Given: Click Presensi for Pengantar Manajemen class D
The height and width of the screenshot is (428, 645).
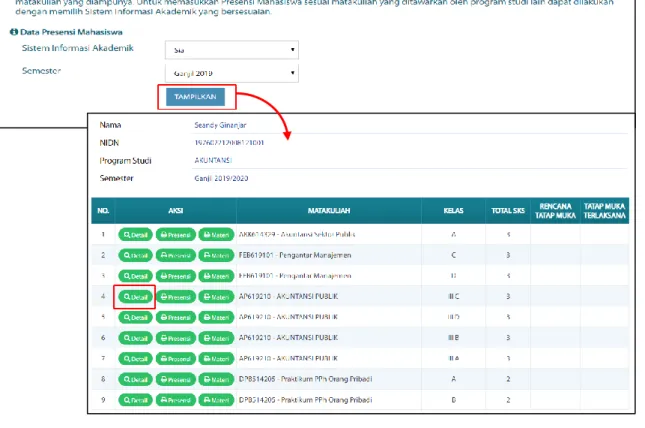Looking at the screenshot, I should pyautogui.click(x=176, y=276).
